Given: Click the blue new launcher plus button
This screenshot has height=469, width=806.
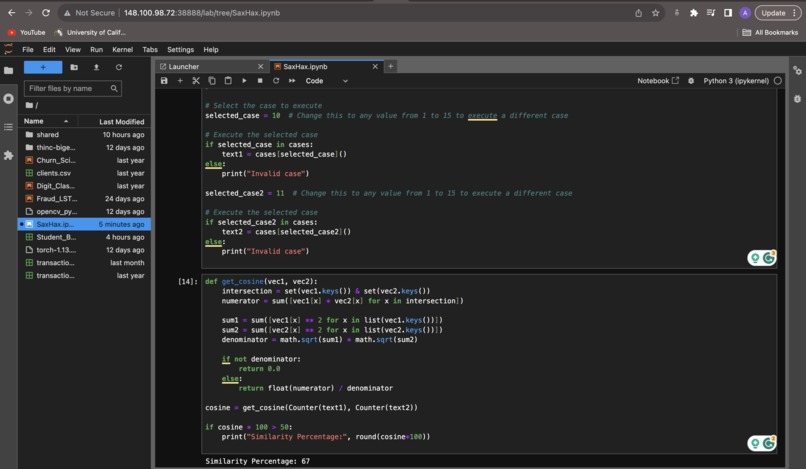Looking at the screenshot, I should (x=43, y=67).
